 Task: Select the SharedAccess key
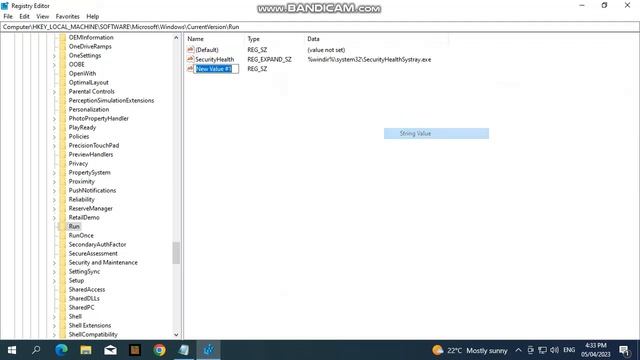coord(87,289)
